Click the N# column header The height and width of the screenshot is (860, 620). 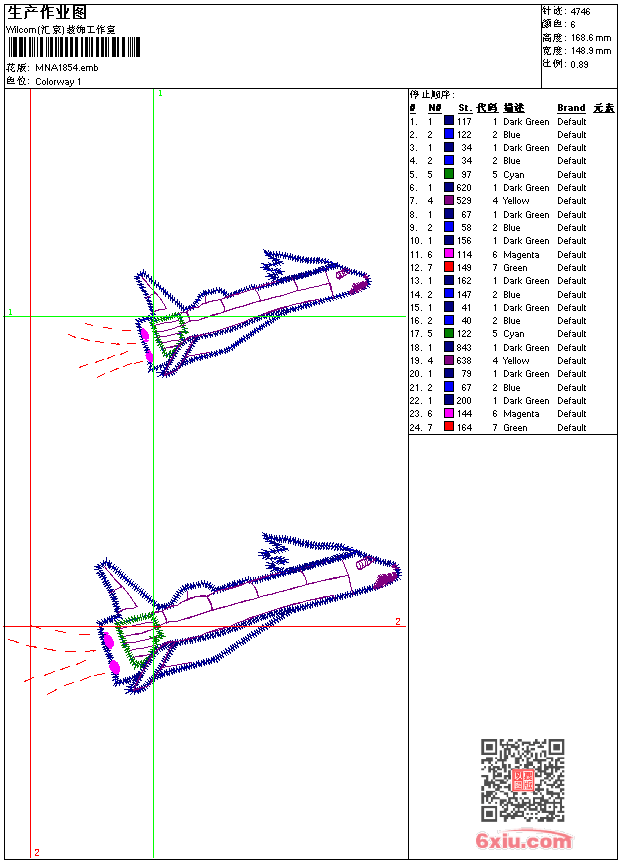coord(435,108)
